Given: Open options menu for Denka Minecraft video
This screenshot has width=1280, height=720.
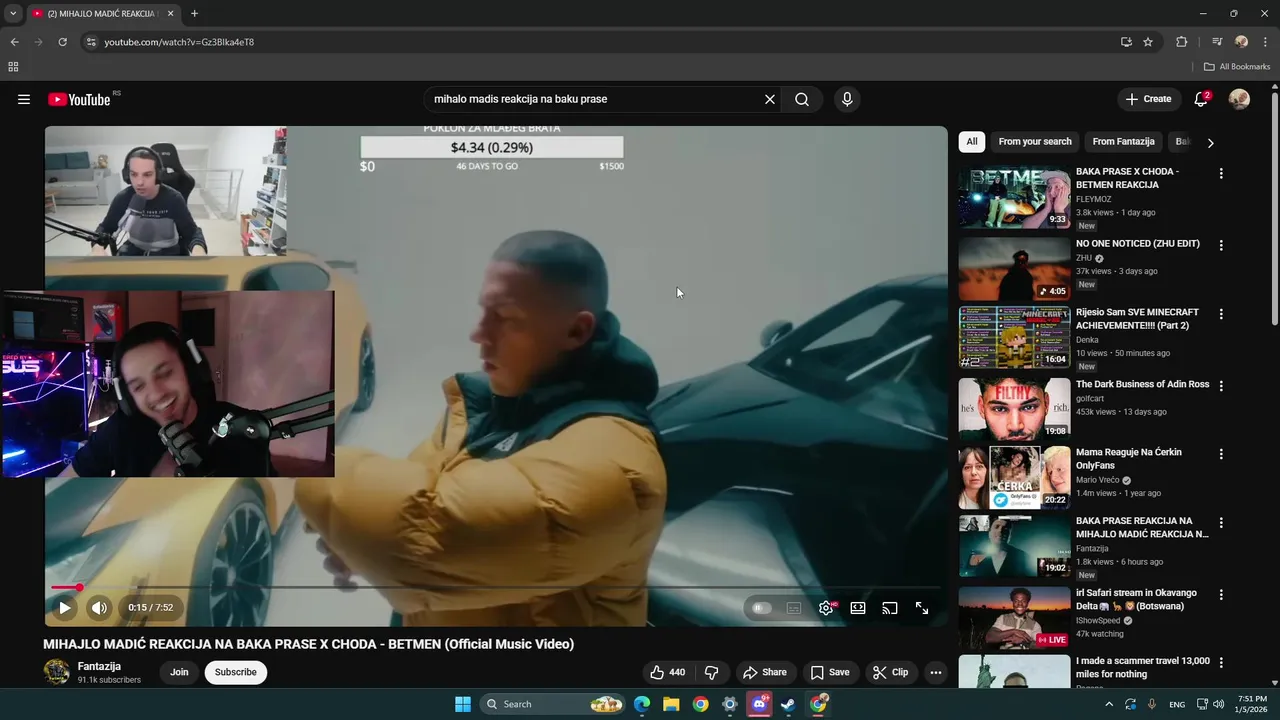Looking at the screenshot, I should 1221,314.
